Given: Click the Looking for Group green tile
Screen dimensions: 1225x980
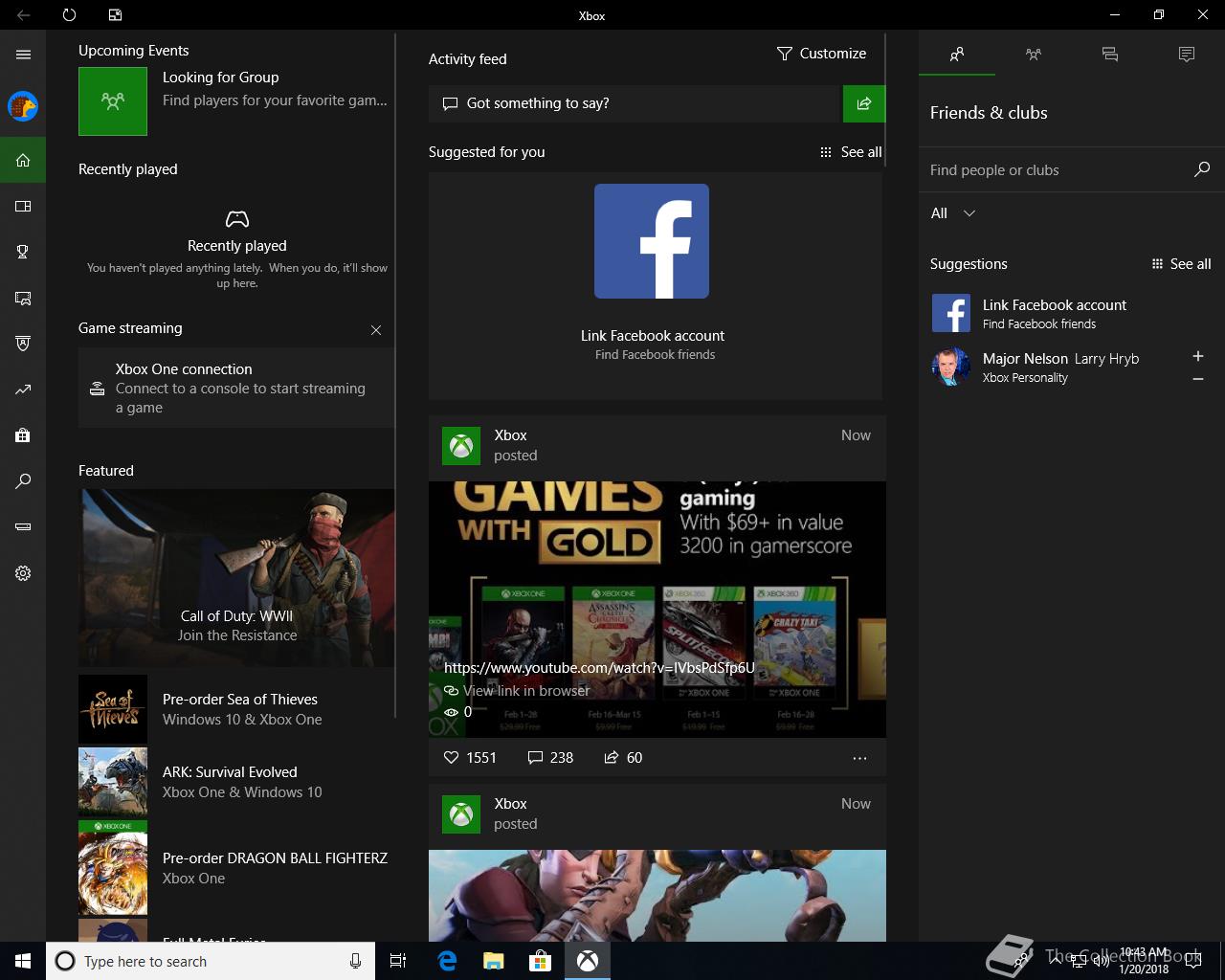Looking at the screenshot, I should [113, 100].
